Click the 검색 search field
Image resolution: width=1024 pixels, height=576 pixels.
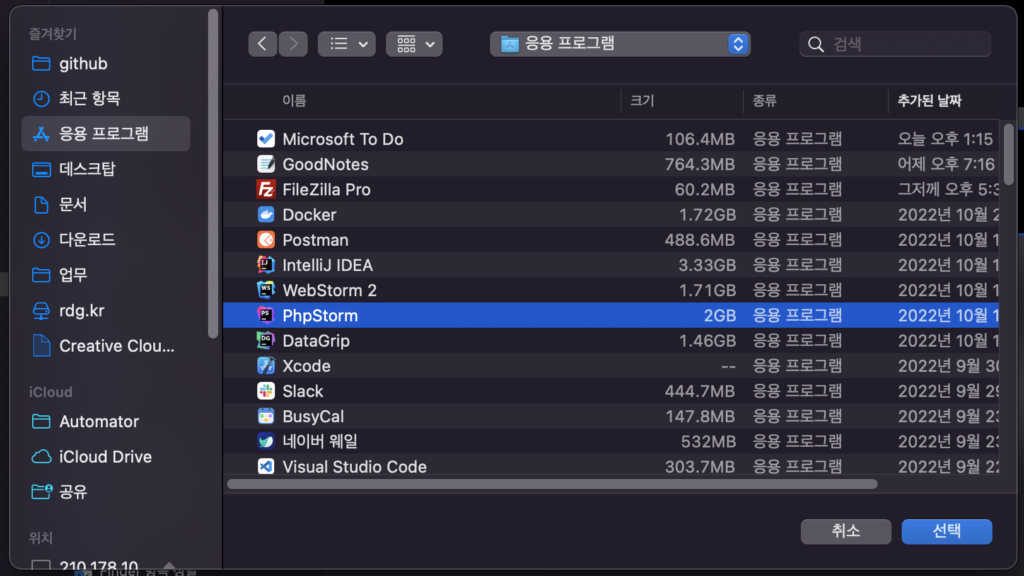point(895,44)
